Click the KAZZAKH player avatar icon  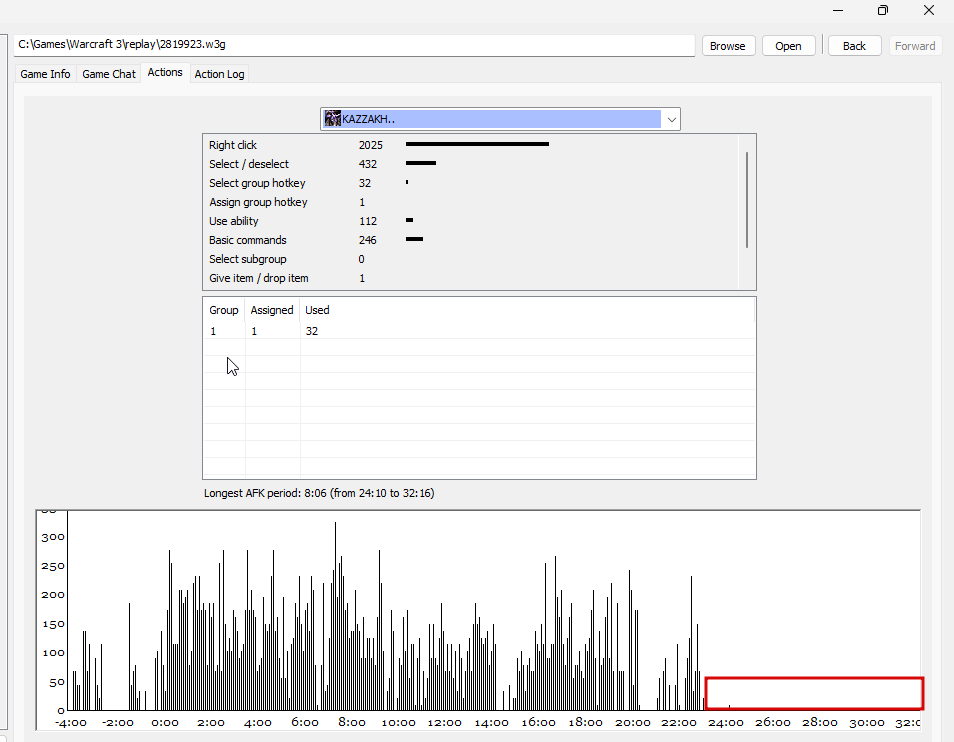pos(332,119)
